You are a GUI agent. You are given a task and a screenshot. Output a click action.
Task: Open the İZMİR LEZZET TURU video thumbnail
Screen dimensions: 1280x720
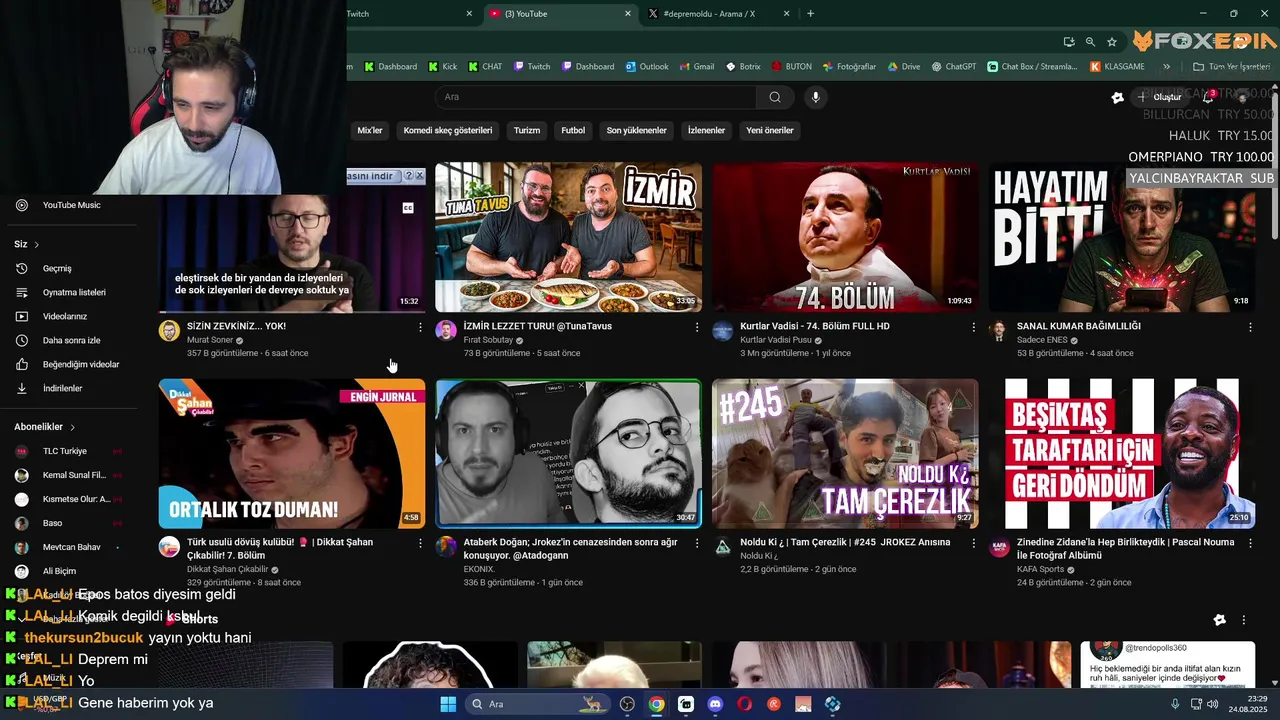pos(568,237)
